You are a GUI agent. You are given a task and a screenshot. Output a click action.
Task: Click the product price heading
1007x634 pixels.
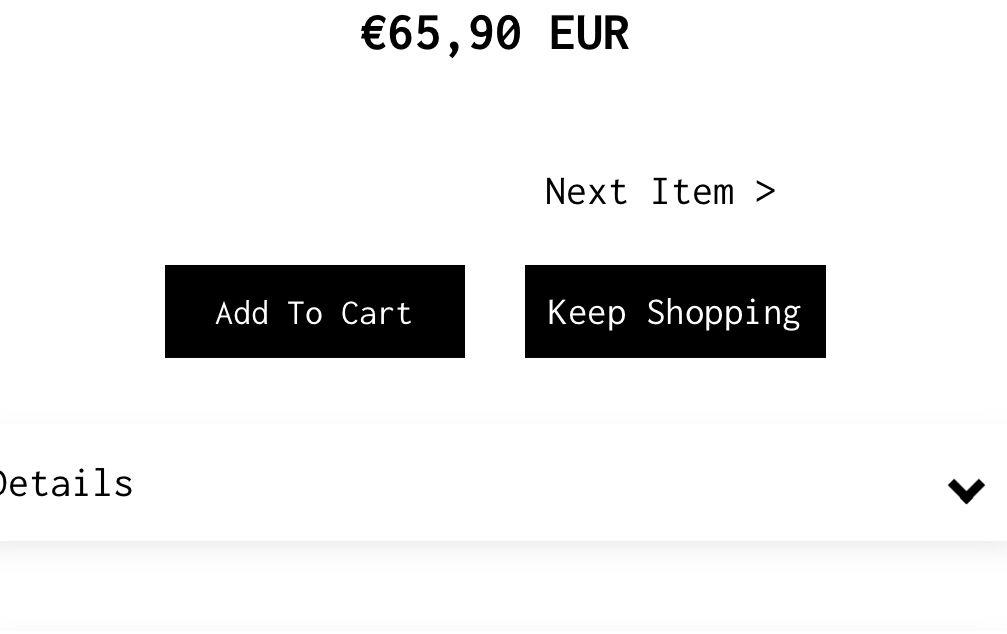494,34
